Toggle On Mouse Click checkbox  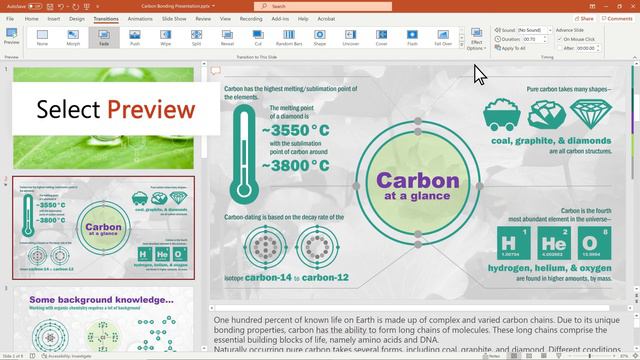coord(560,39)
